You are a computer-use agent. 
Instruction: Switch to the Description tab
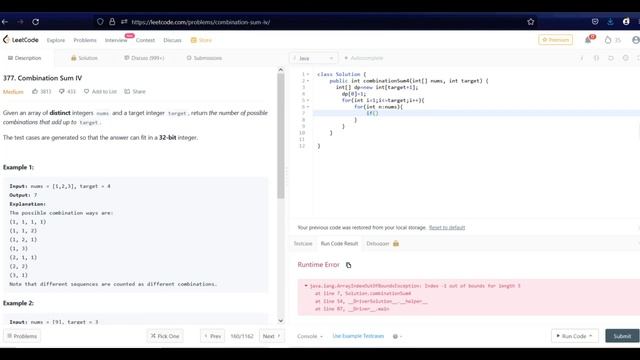click(24, 58)
